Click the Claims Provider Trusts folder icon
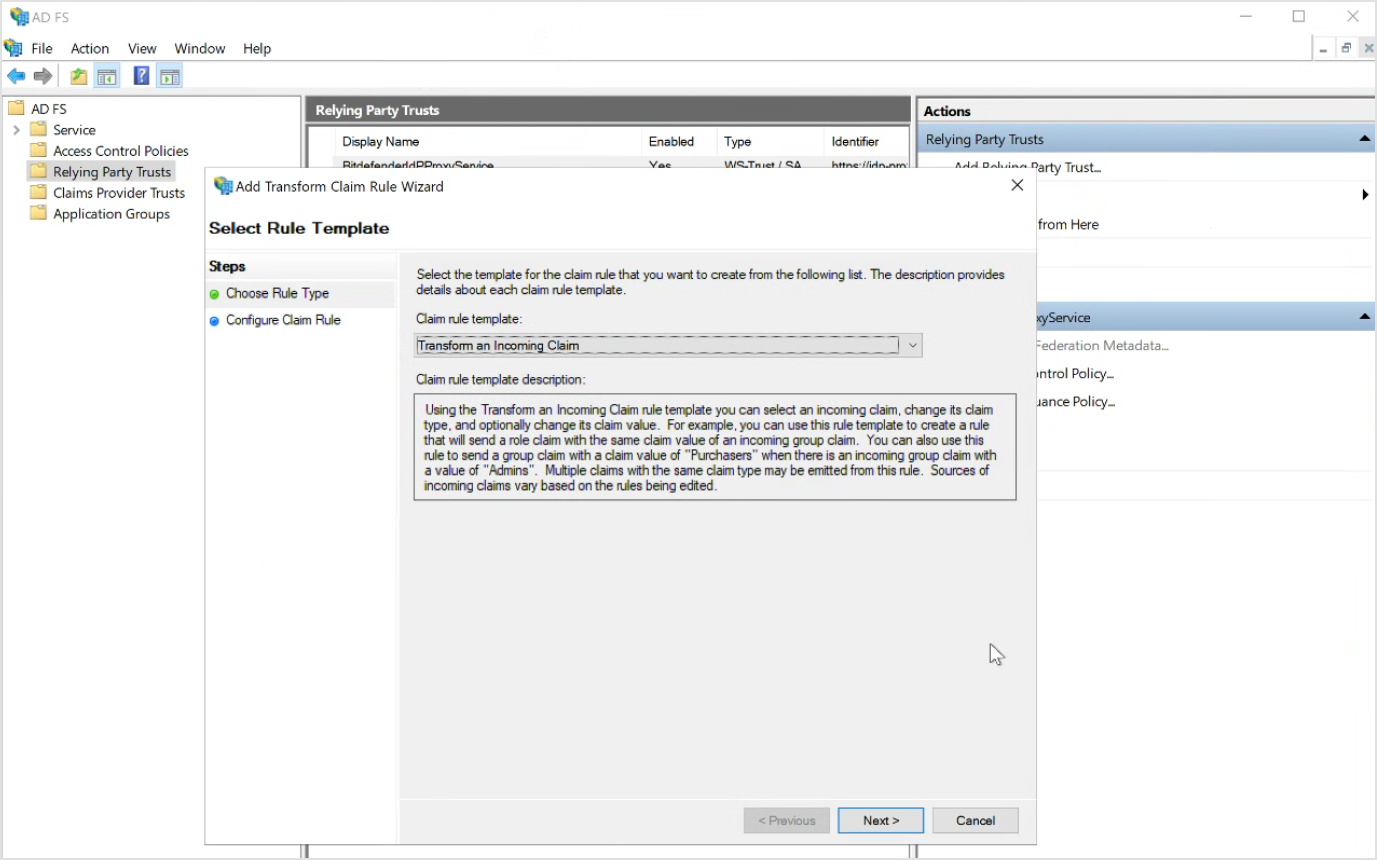The height and width of the screenshot is (860, 1377). pyautogui.click(x=38, y=192)
